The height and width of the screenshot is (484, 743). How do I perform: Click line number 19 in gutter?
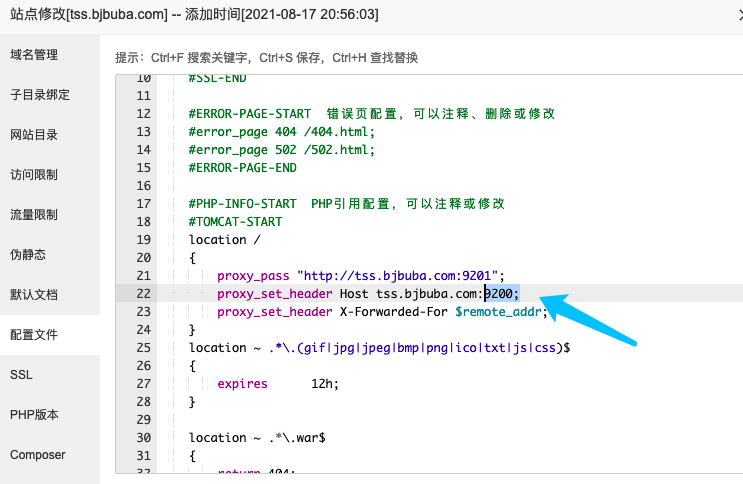point(144,239)
